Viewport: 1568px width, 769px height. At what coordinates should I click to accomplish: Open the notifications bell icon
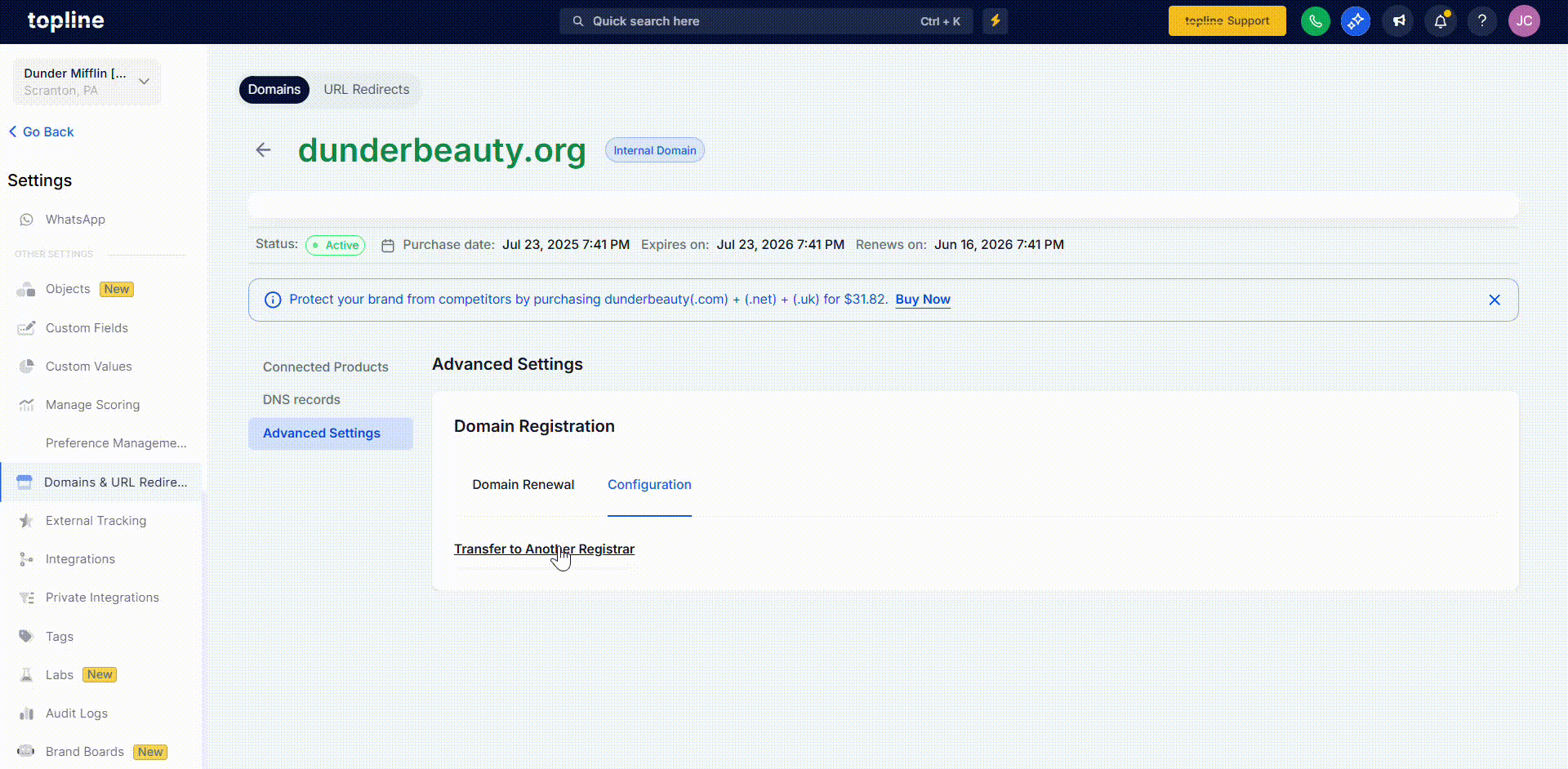point(1440,21)
